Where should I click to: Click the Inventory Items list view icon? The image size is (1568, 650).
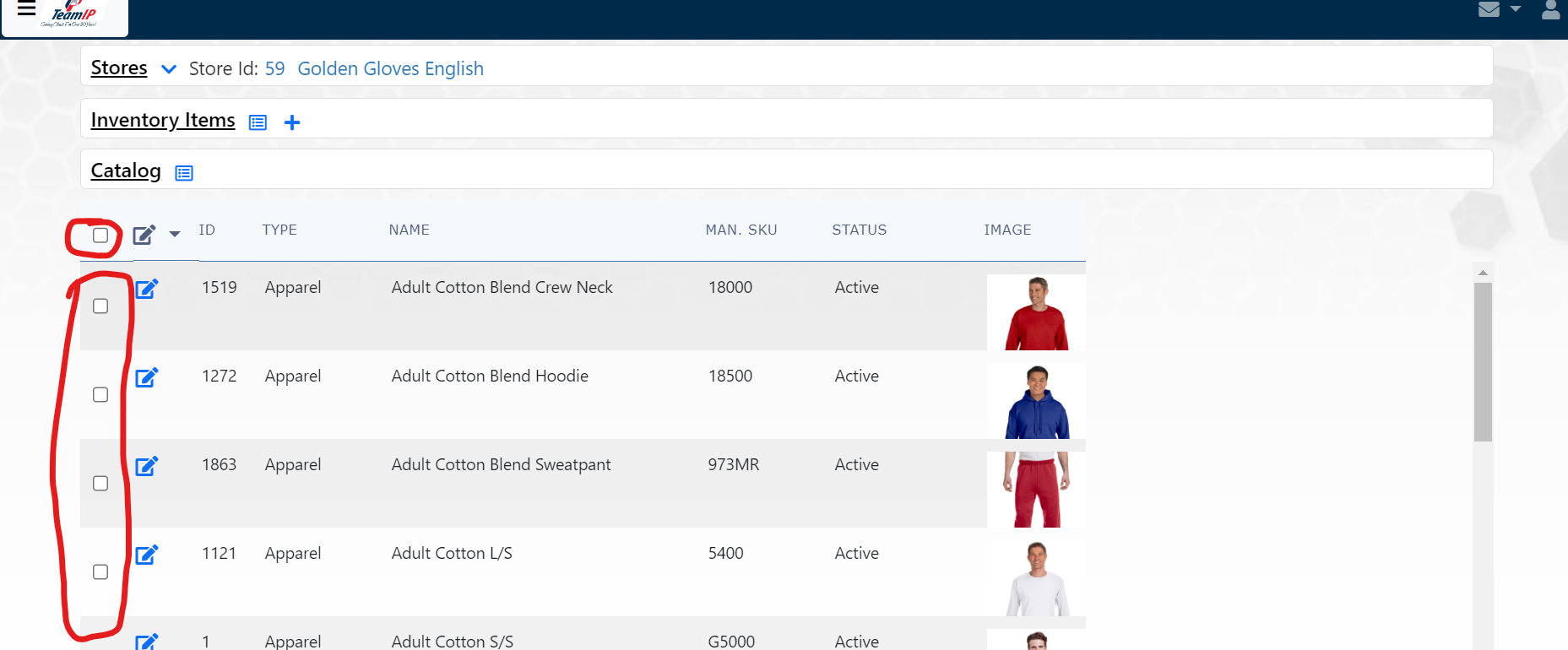[258, 122]
